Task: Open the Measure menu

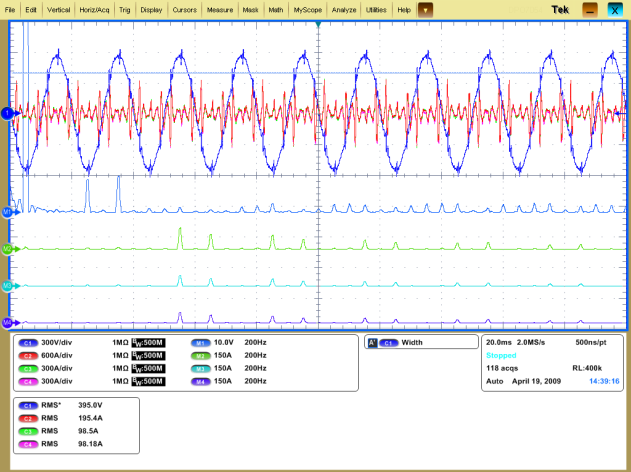Action: click(x=220, y=10)
